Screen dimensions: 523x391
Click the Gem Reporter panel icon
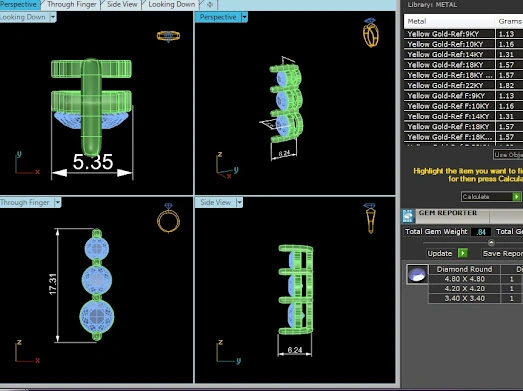408,216
